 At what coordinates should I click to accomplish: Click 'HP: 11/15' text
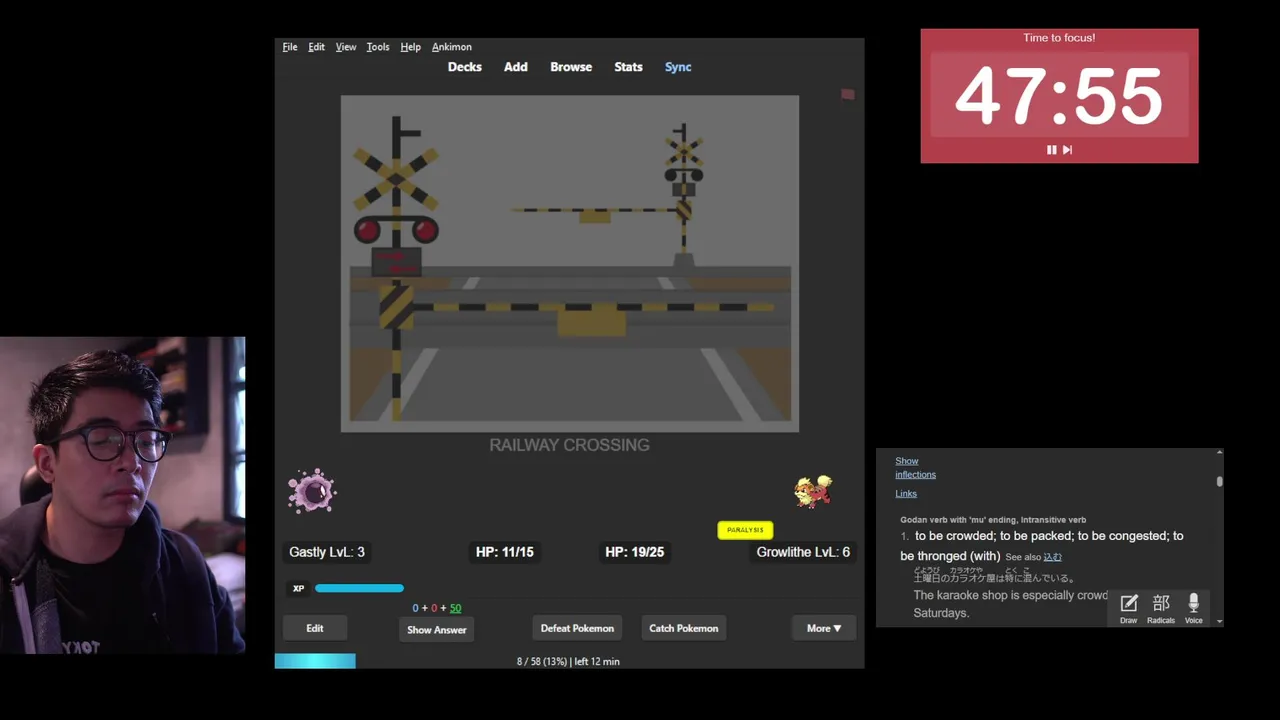pyautogui.click(x=505, y=552)
